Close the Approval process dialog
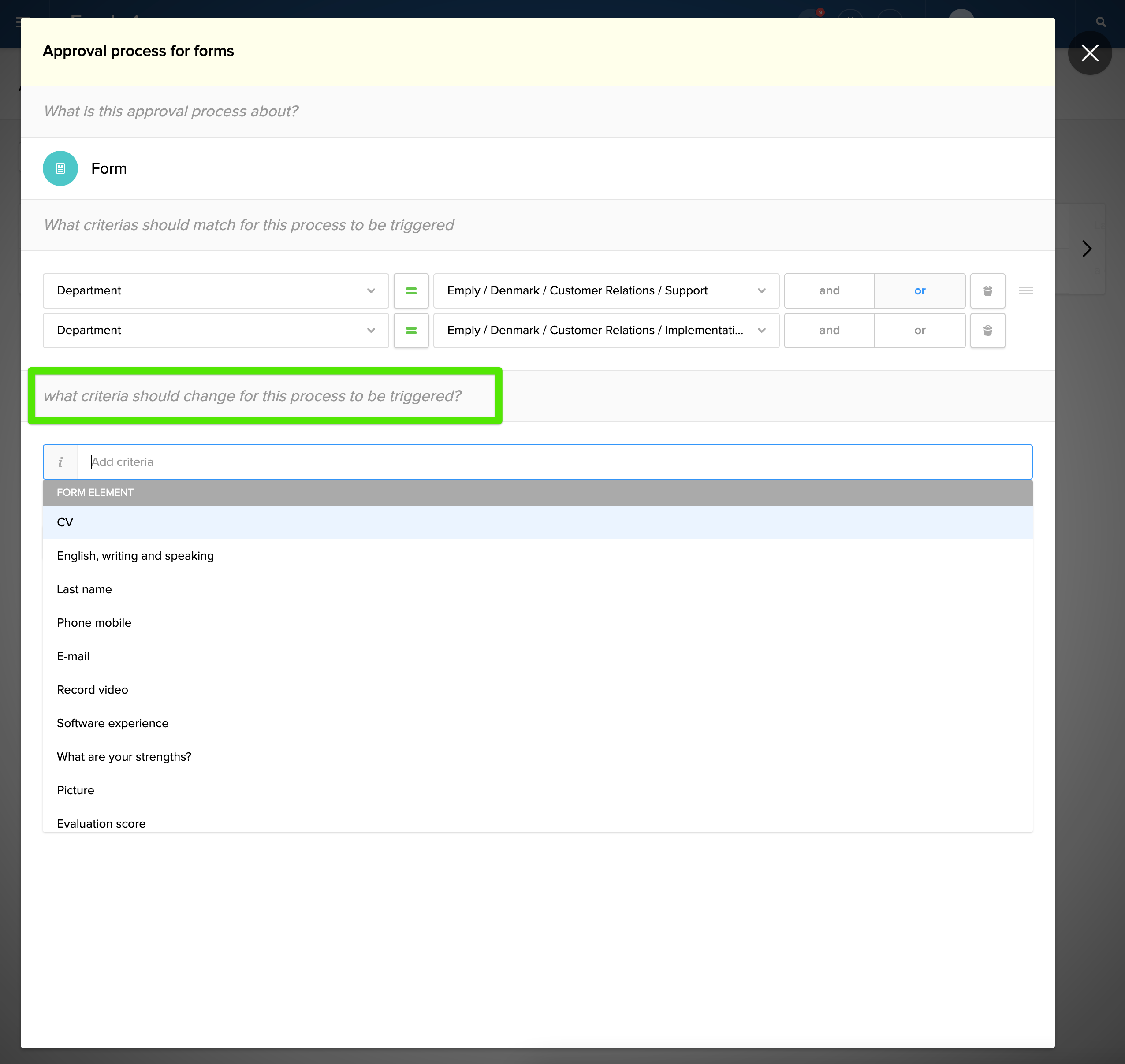 pos(1089,53)
